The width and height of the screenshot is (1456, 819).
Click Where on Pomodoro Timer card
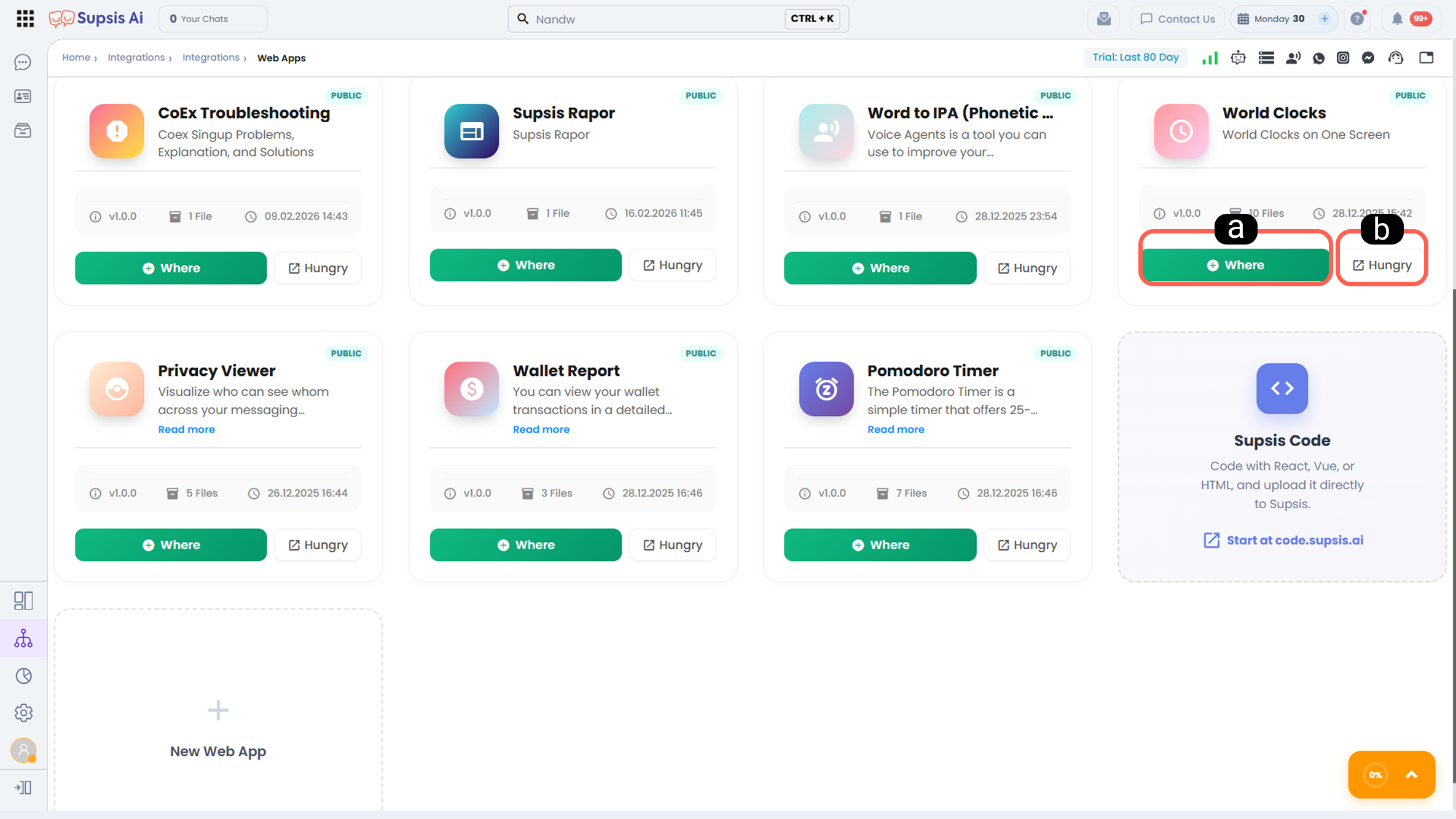pyautogui.click(x=880, y=545)
